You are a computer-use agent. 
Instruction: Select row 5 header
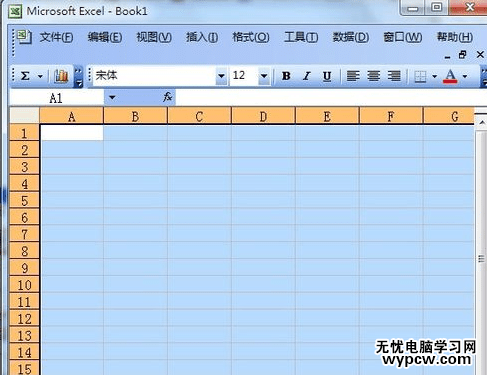click(x=24, y=200)
